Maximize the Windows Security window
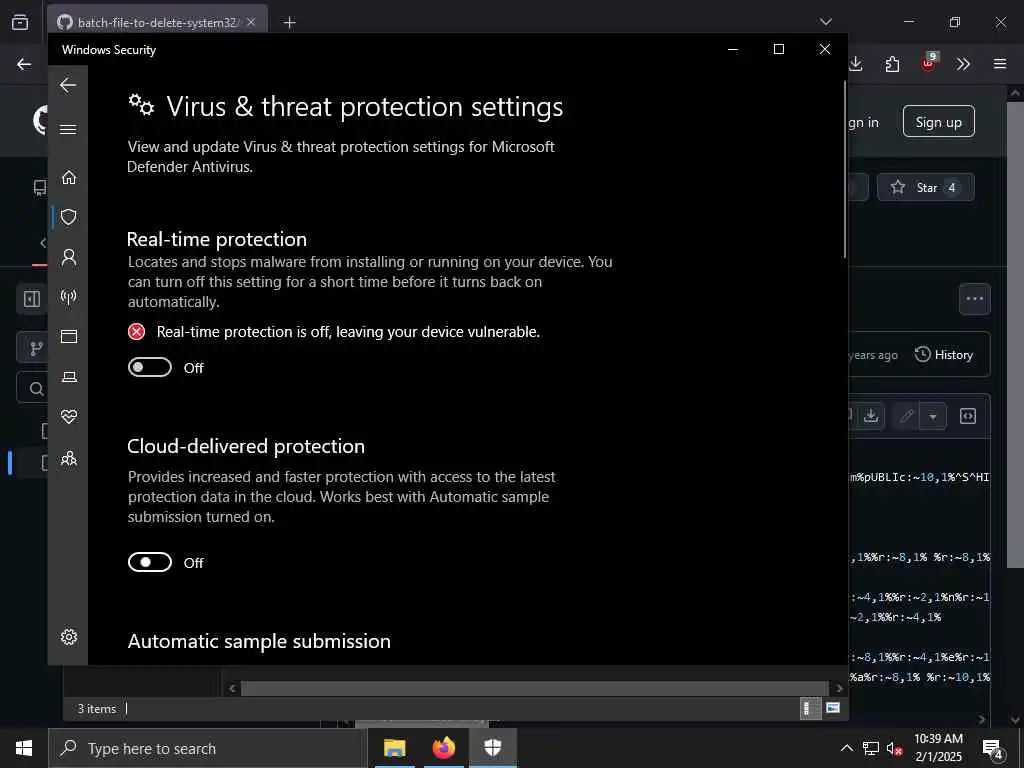Viewport: 1024px width, 768px height. coord(778,50)
